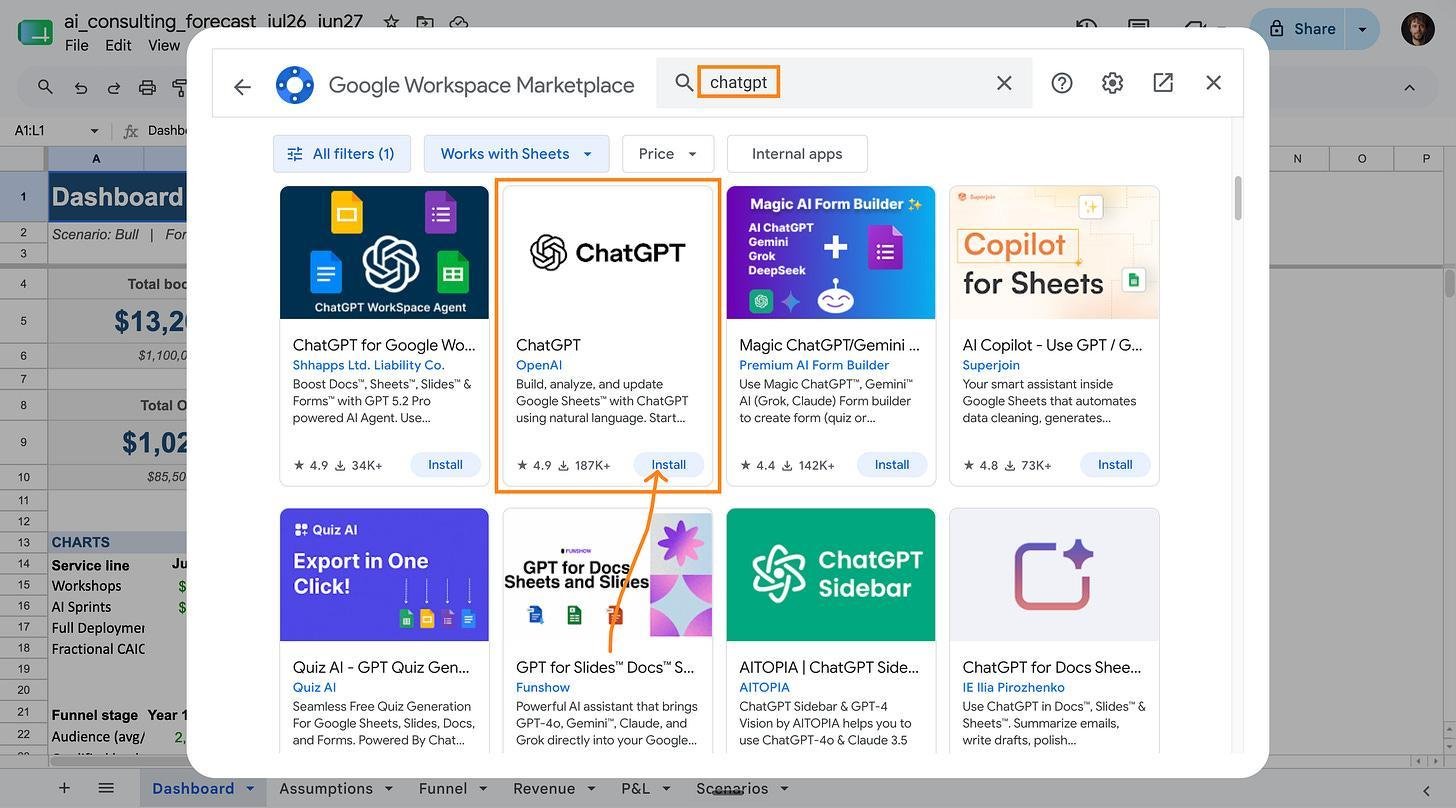
Task: Open the AITOPIA developer link
Action: [x=765, y=687]
